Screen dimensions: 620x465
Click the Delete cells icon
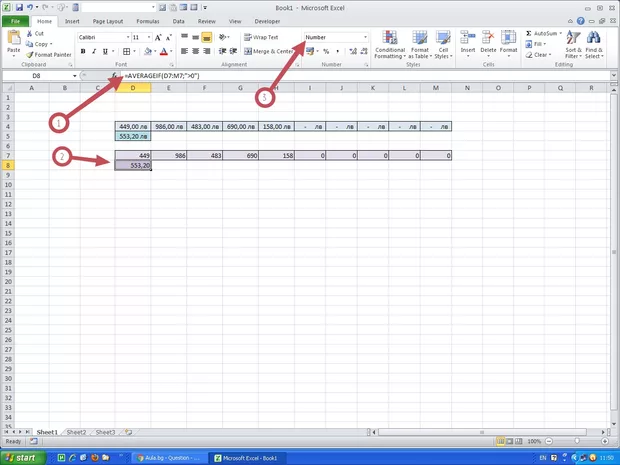coord(488,38)
